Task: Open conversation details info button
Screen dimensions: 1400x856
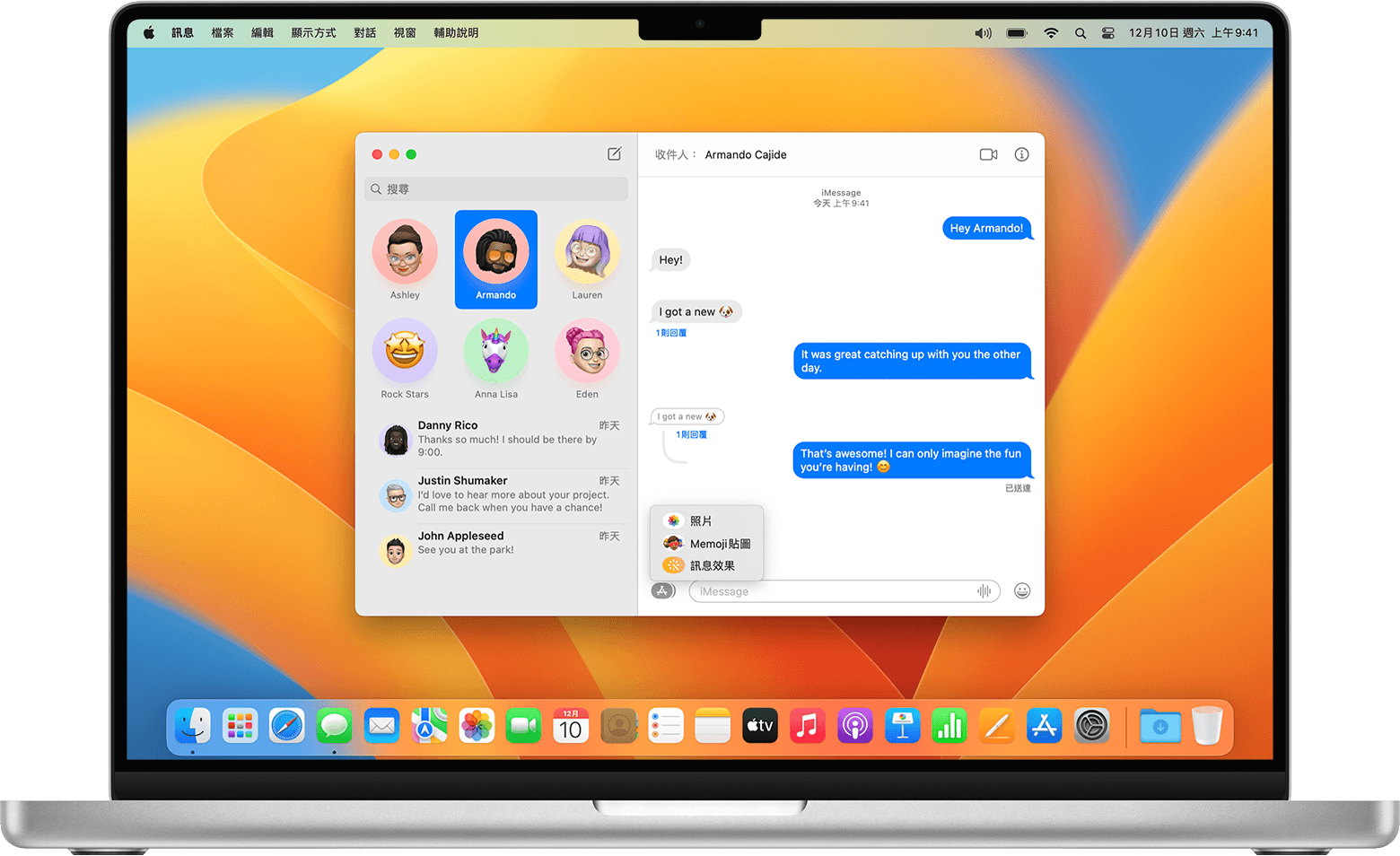Action: (x=1021, y=154)
